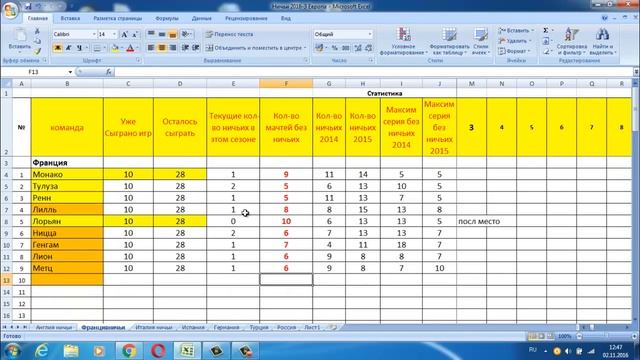Open Условное форматирование menu
This screenshot has width=640, height=360.
point(403,41)
